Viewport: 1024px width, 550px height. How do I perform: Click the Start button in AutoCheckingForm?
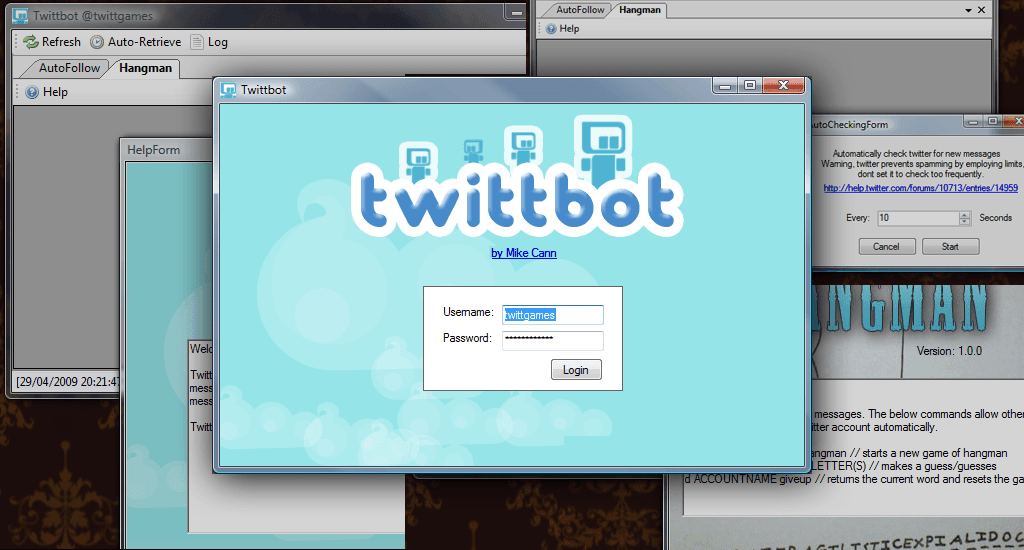point(949,246)
